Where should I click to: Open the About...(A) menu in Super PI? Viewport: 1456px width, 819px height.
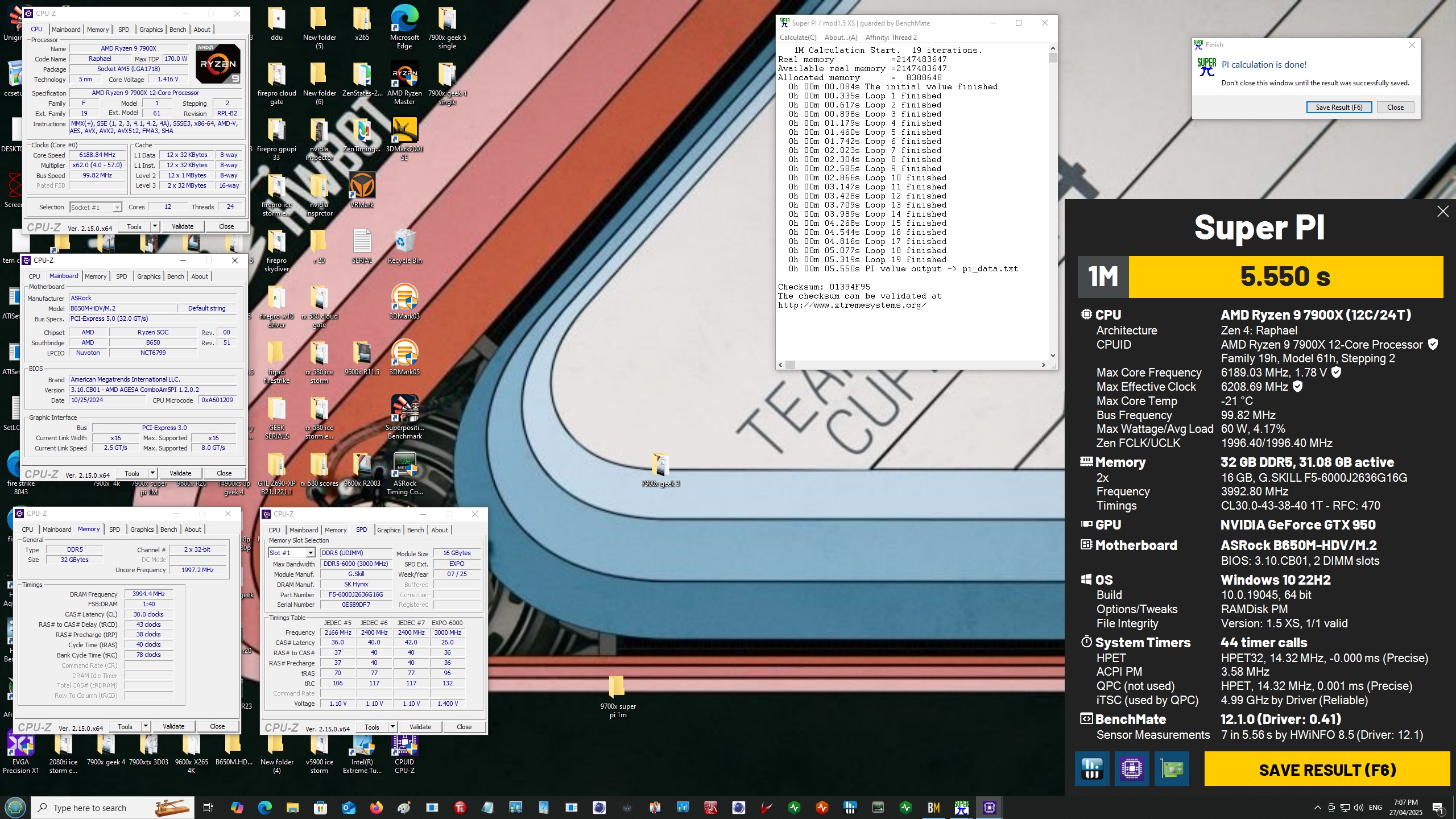pos(841,38)
